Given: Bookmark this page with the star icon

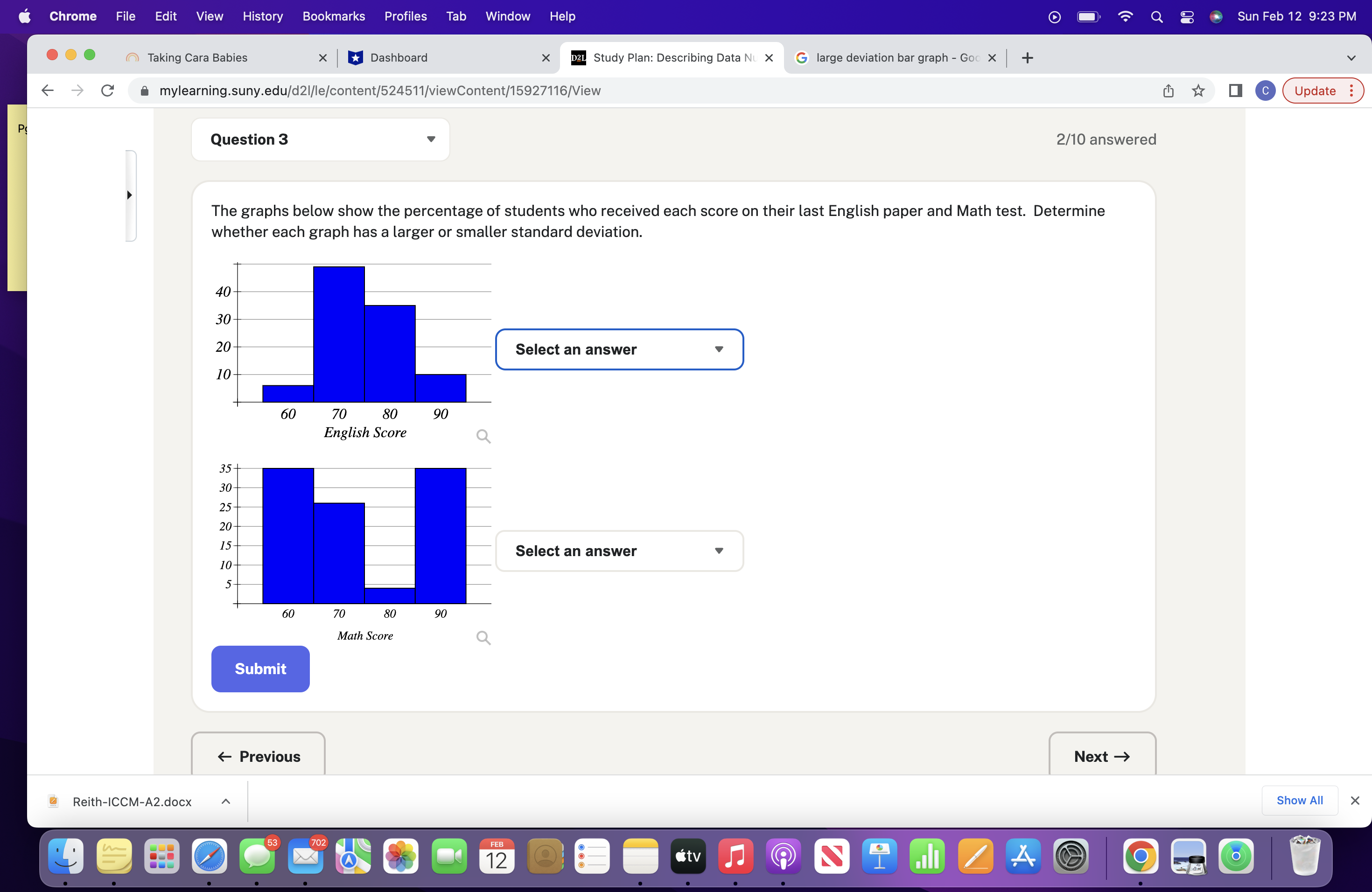Looking at the screenshot, I should (1198, 91).
